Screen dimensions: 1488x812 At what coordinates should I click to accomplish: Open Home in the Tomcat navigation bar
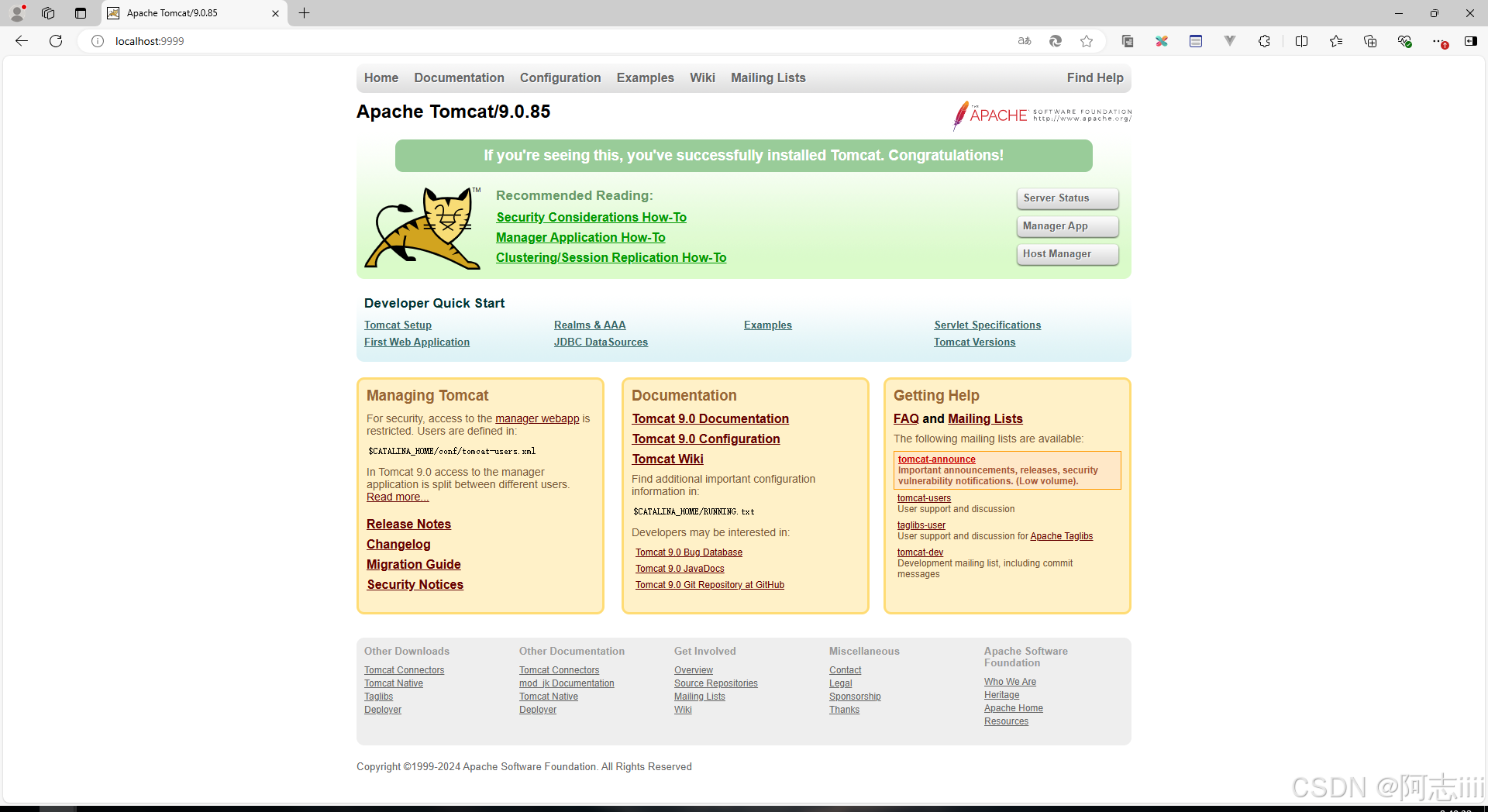pos(381,77)
